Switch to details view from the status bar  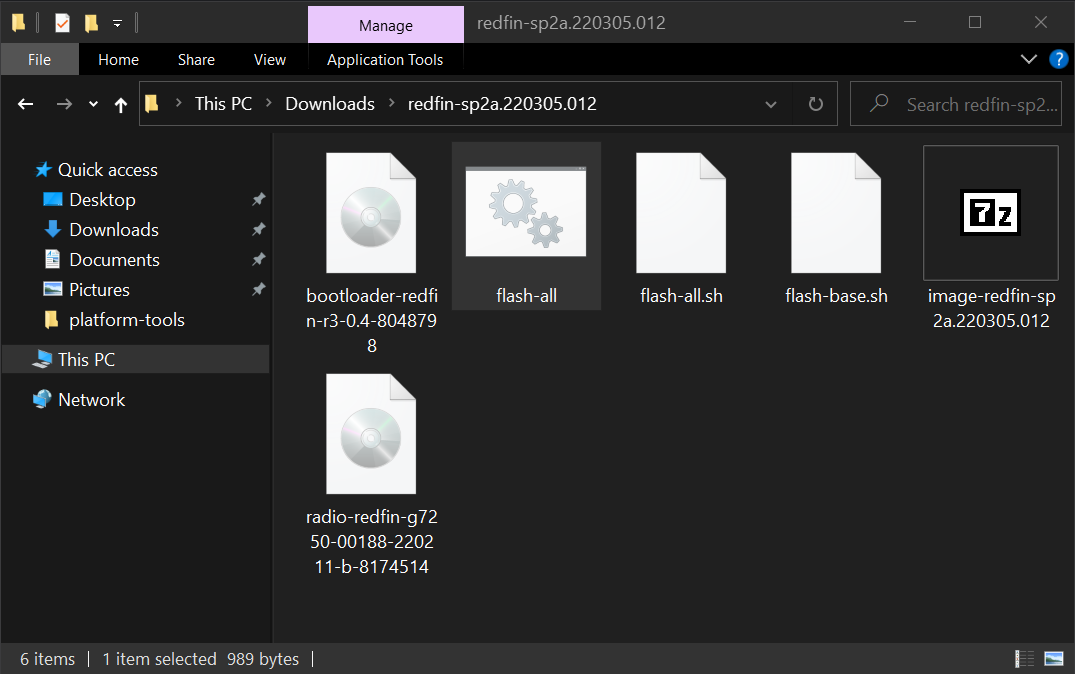1024,658
